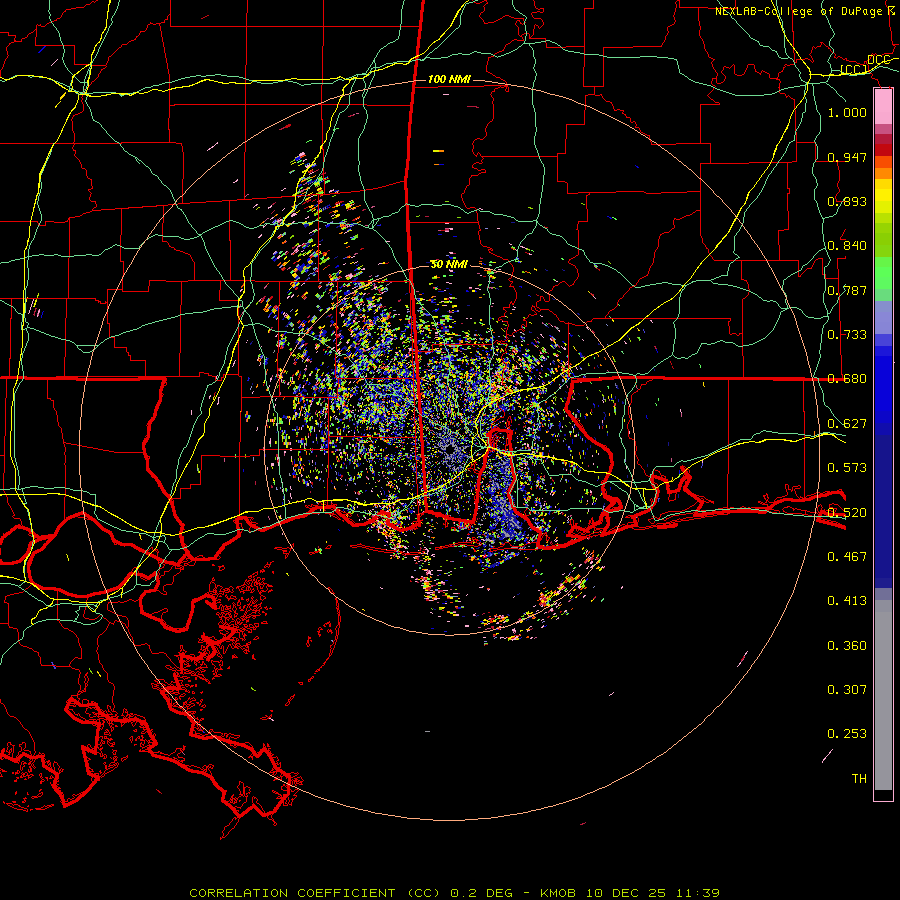Click the 0.573 legend value

[847, 468]
